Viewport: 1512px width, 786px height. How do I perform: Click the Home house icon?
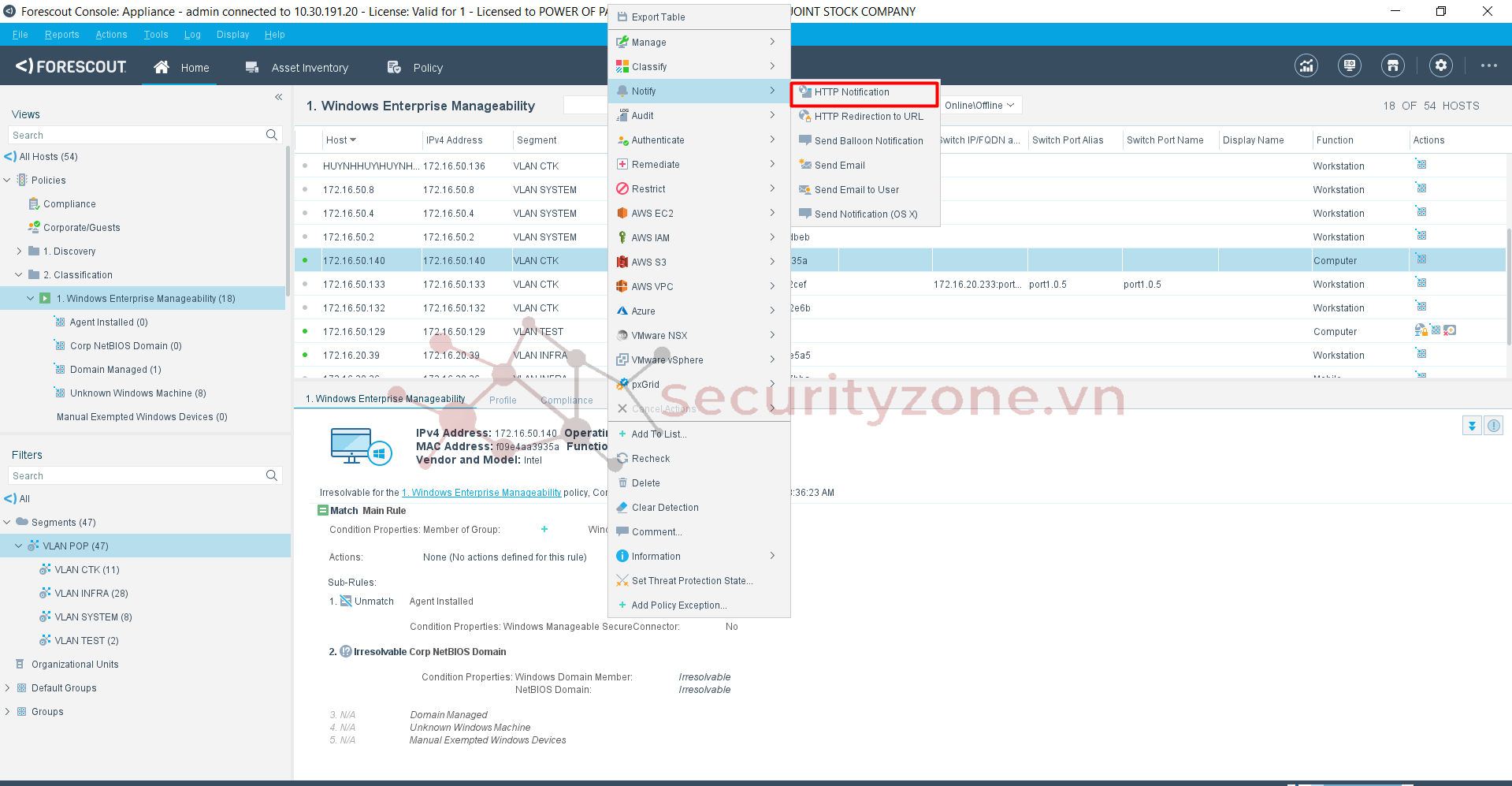click(x=162, y=67)
